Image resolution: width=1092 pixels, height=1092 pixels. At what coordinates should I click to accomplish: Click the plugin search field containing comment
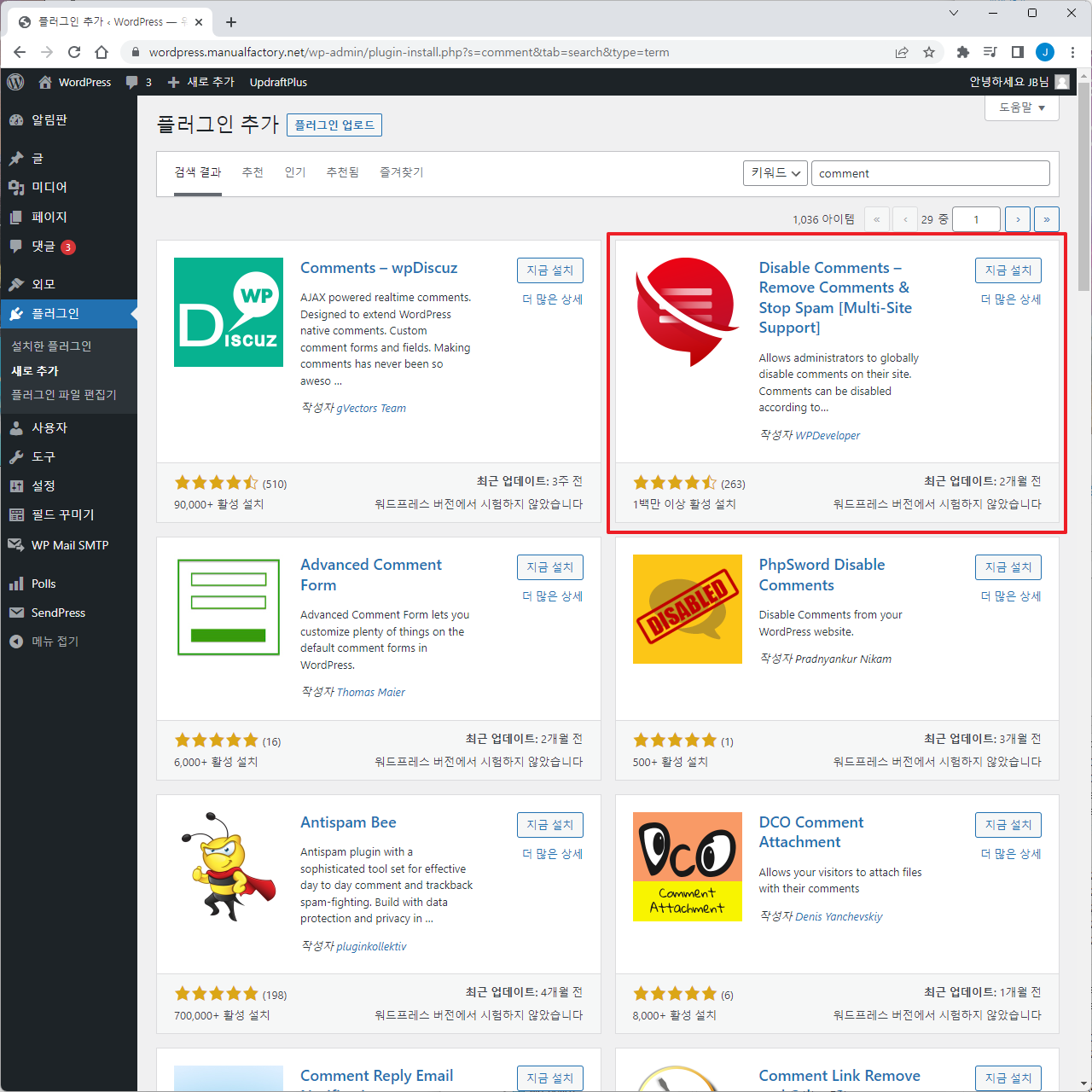point(930,173)
